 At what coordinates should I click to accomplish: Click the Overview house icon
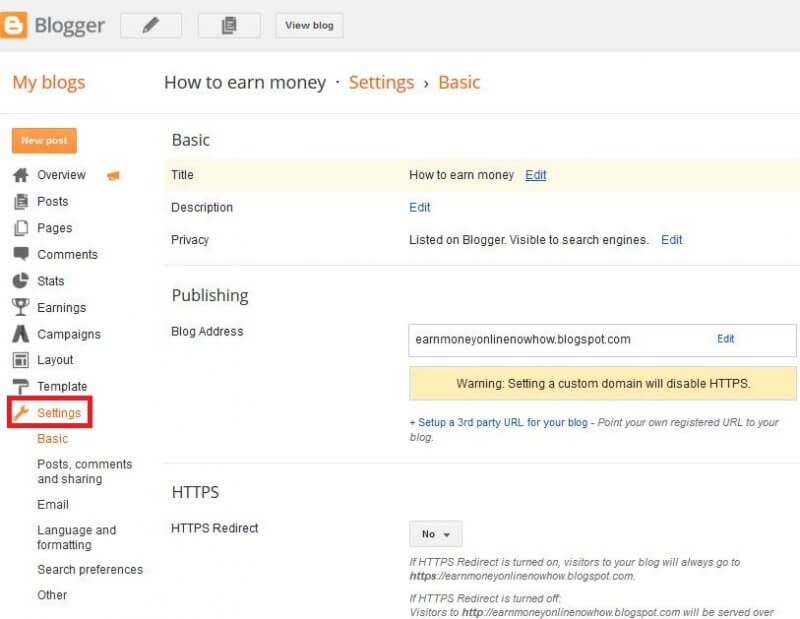[21, 175]
